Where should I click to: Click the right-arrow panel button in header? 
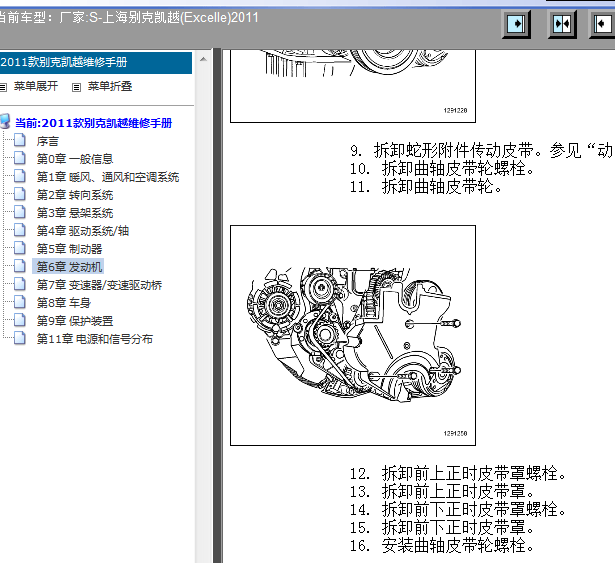coord(517,24)
